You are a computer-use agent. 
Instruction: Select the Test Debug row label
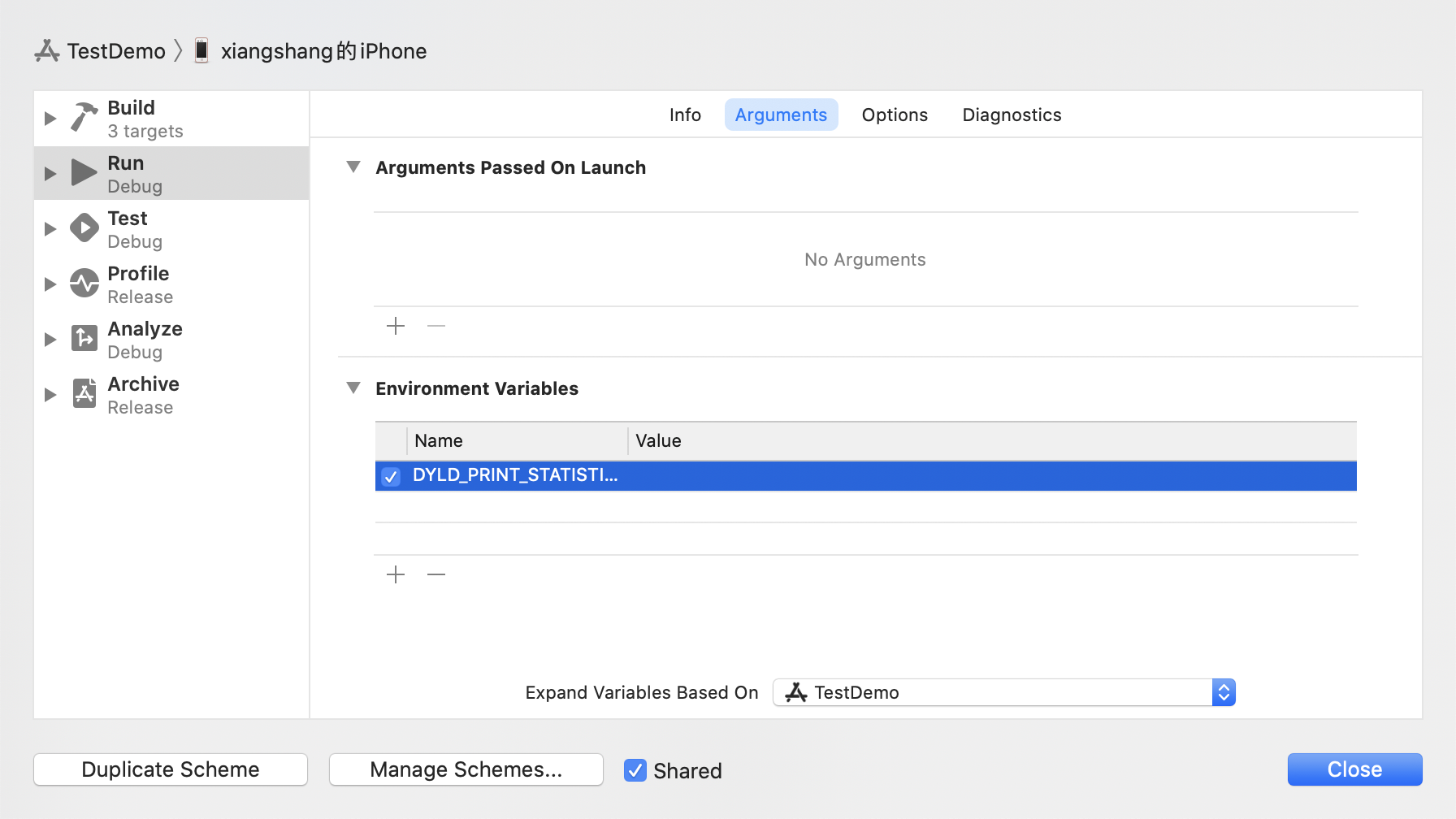coord(135,230)
